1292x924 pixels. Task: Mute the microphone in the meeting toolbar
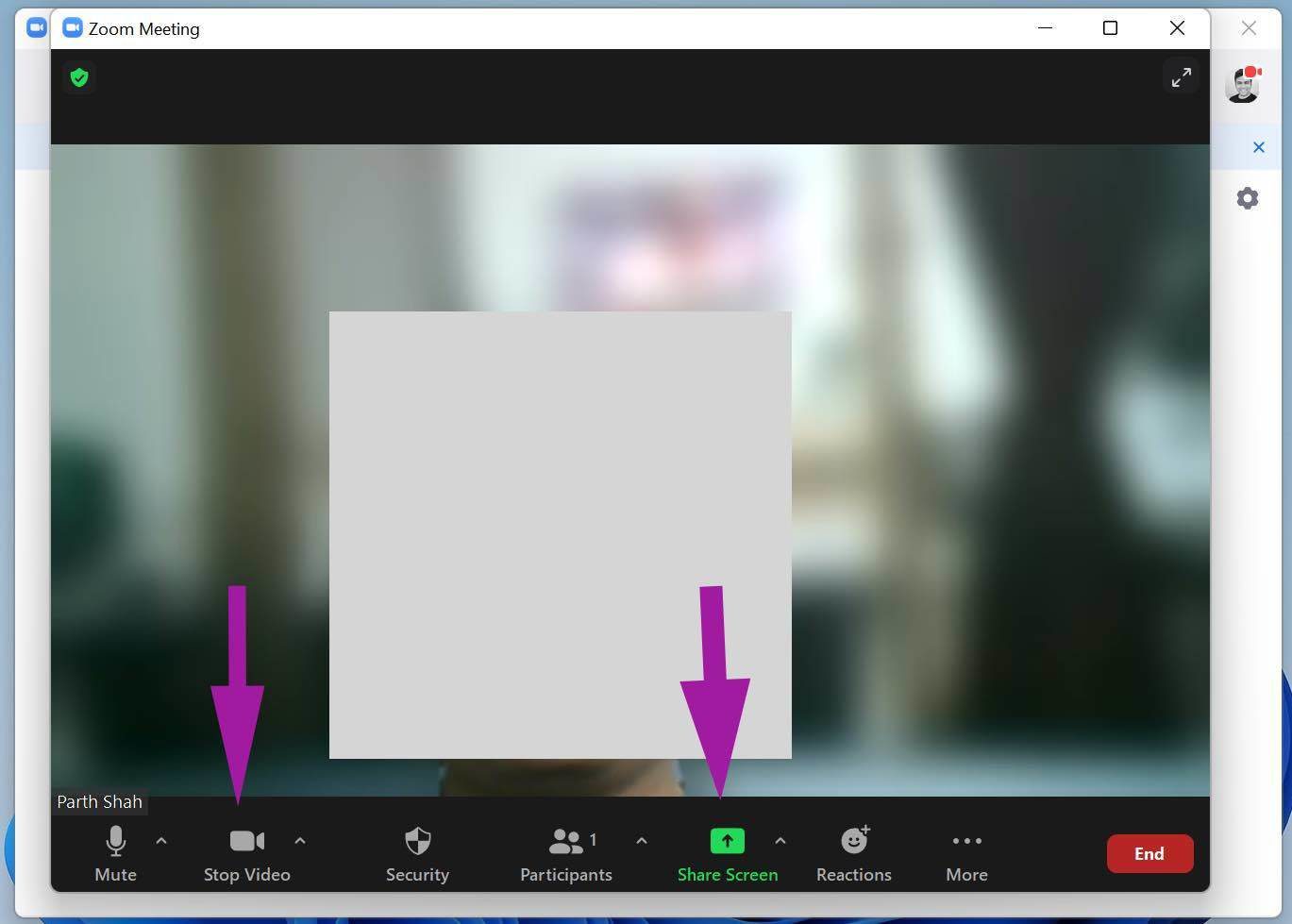coord(115,853)
